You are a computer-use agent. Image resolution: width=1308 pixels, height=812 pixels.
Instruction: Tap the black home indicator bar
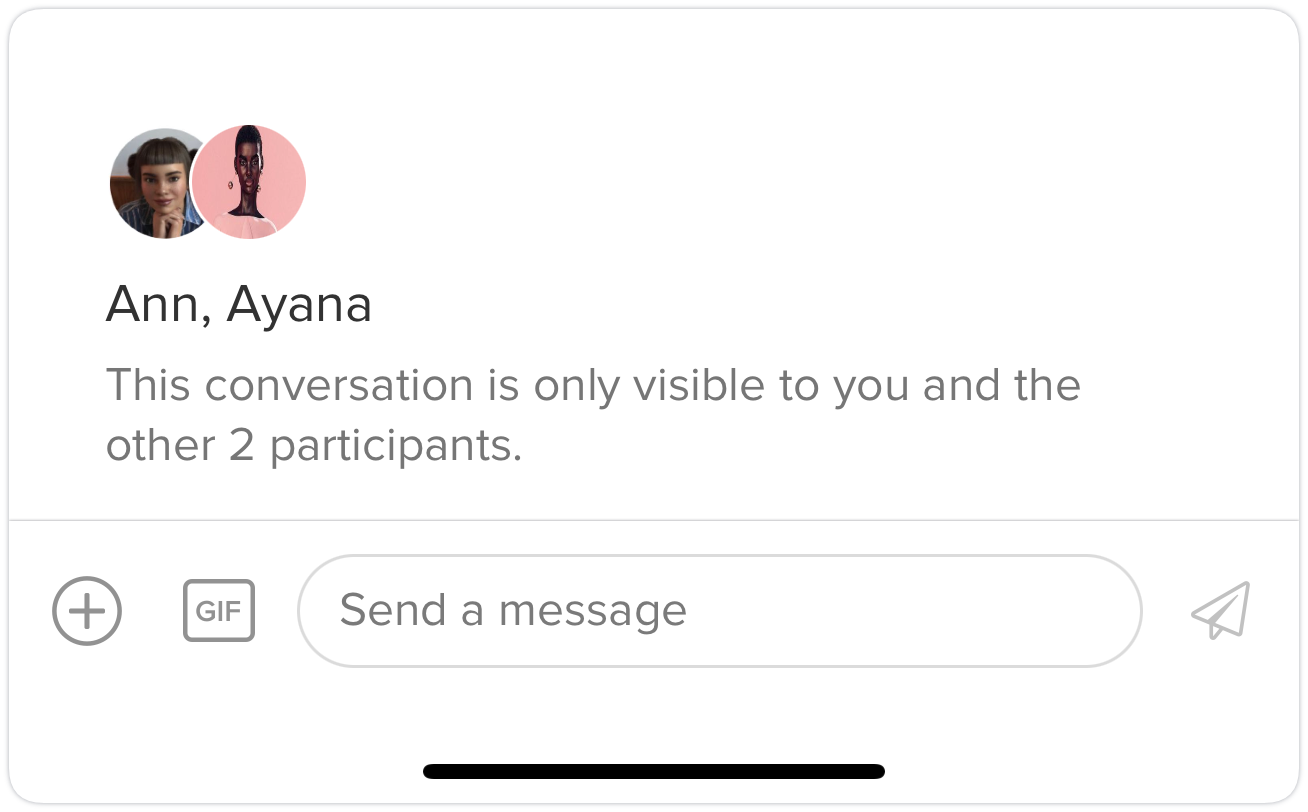click(x=654, y=771)
